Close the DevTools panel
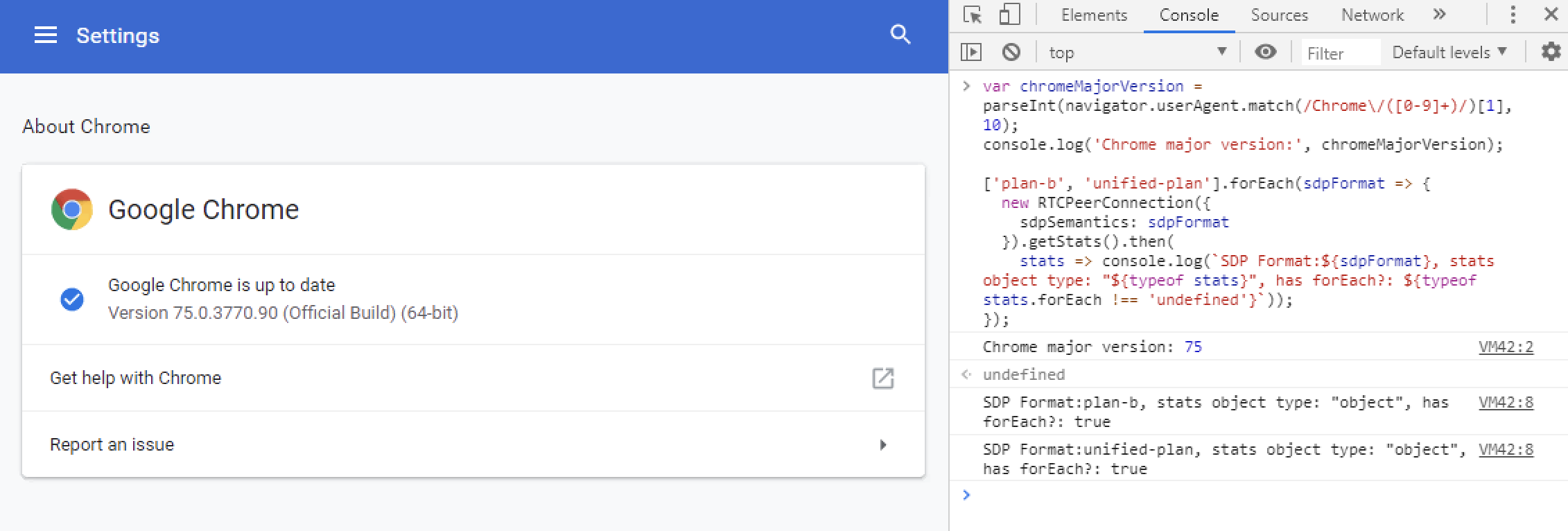Screen dimensions: 1568x531 pyautogui.click(x=1551, y=15)
